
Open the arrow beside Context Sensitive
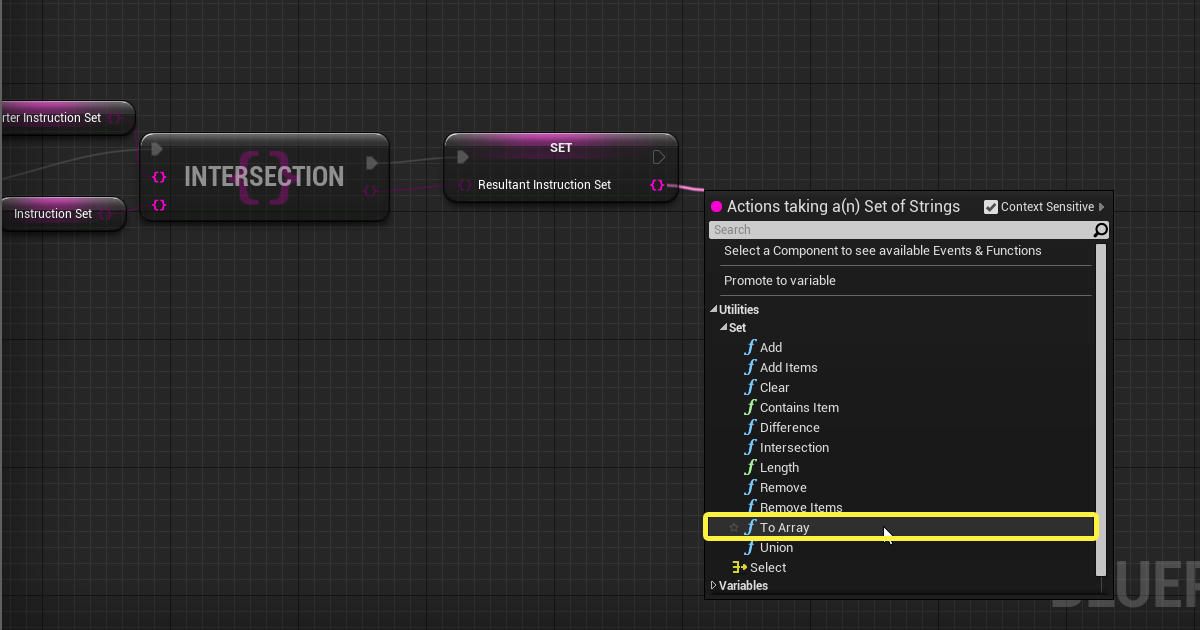point(1102,207)
